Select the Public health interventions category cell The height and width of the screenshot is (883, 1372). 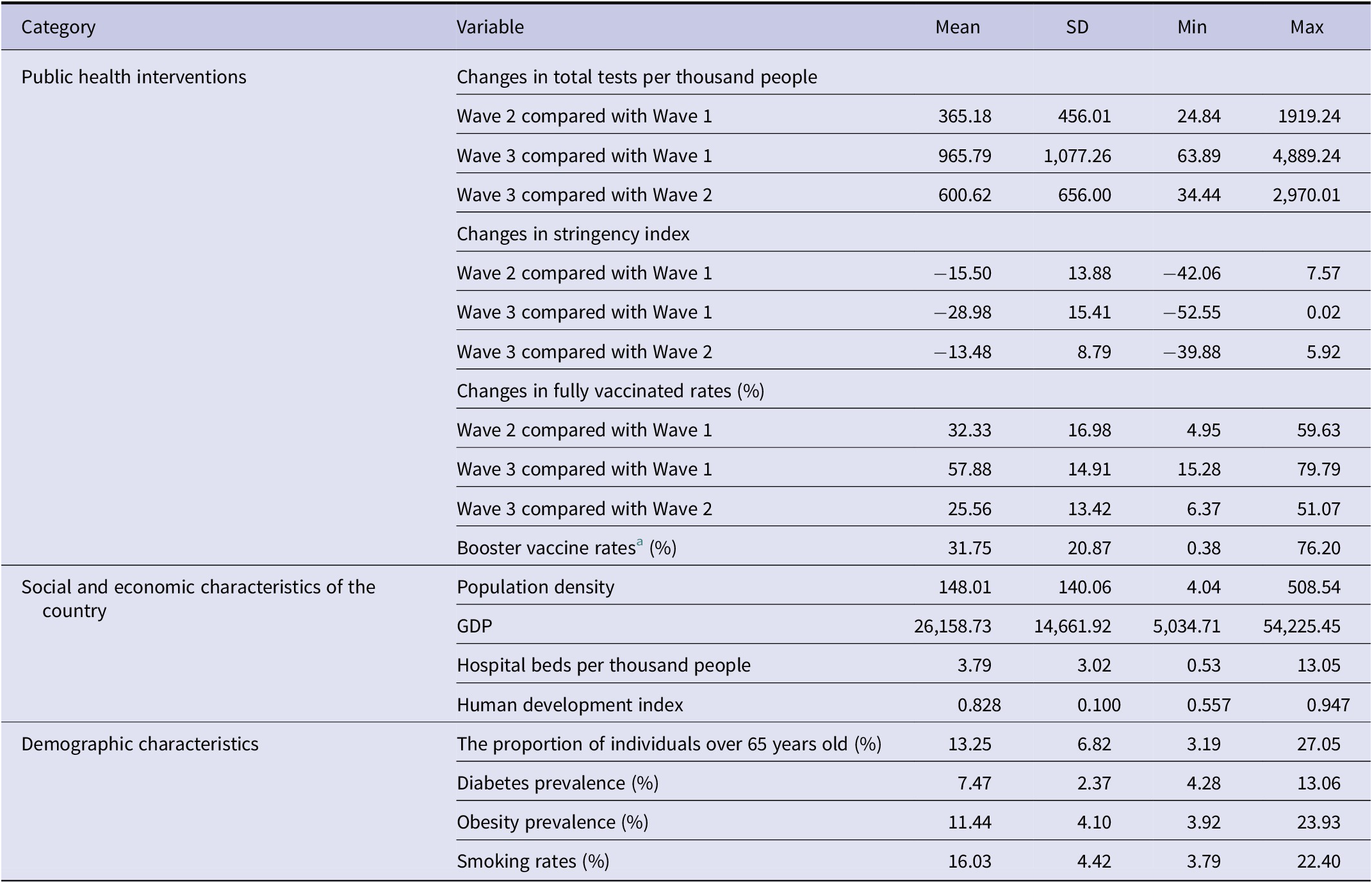134,77
